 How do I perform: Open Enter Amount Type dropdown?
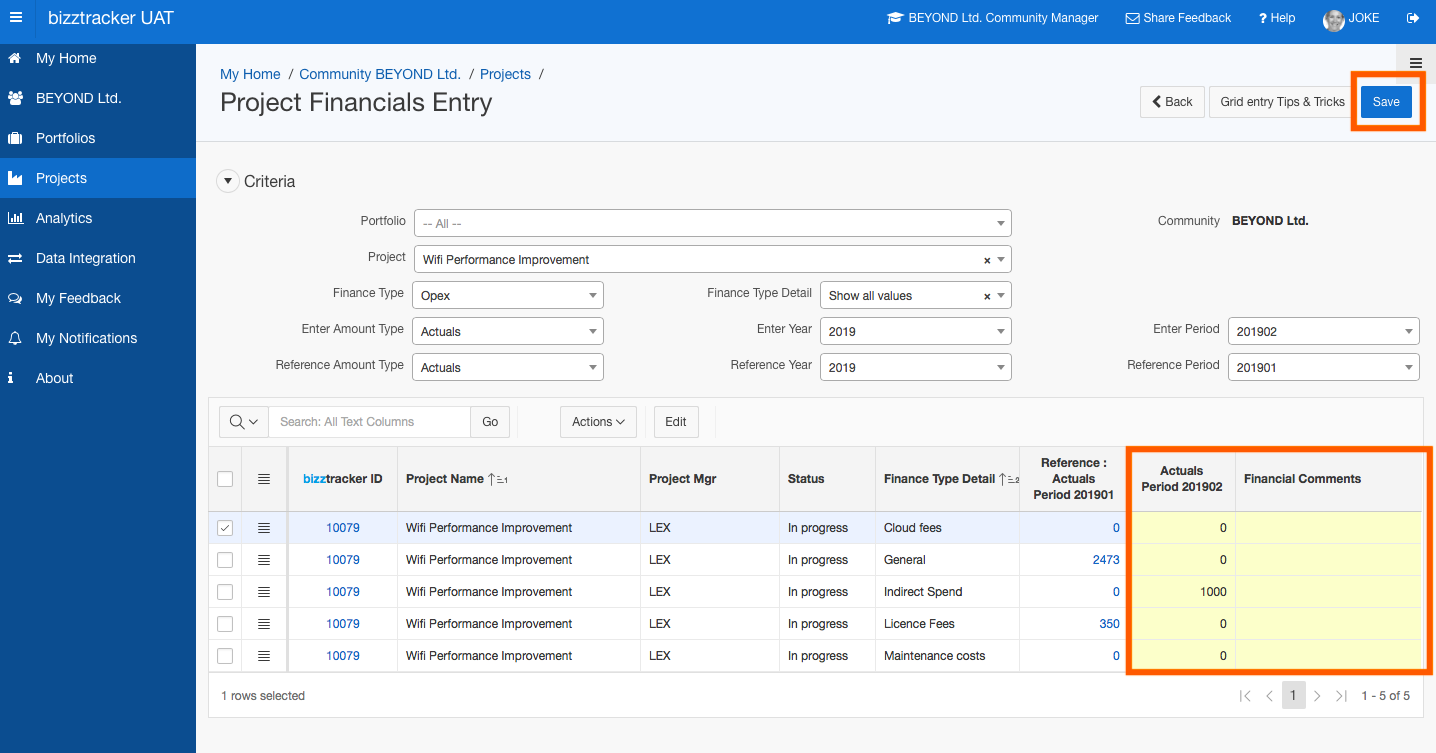coord(508,331)
